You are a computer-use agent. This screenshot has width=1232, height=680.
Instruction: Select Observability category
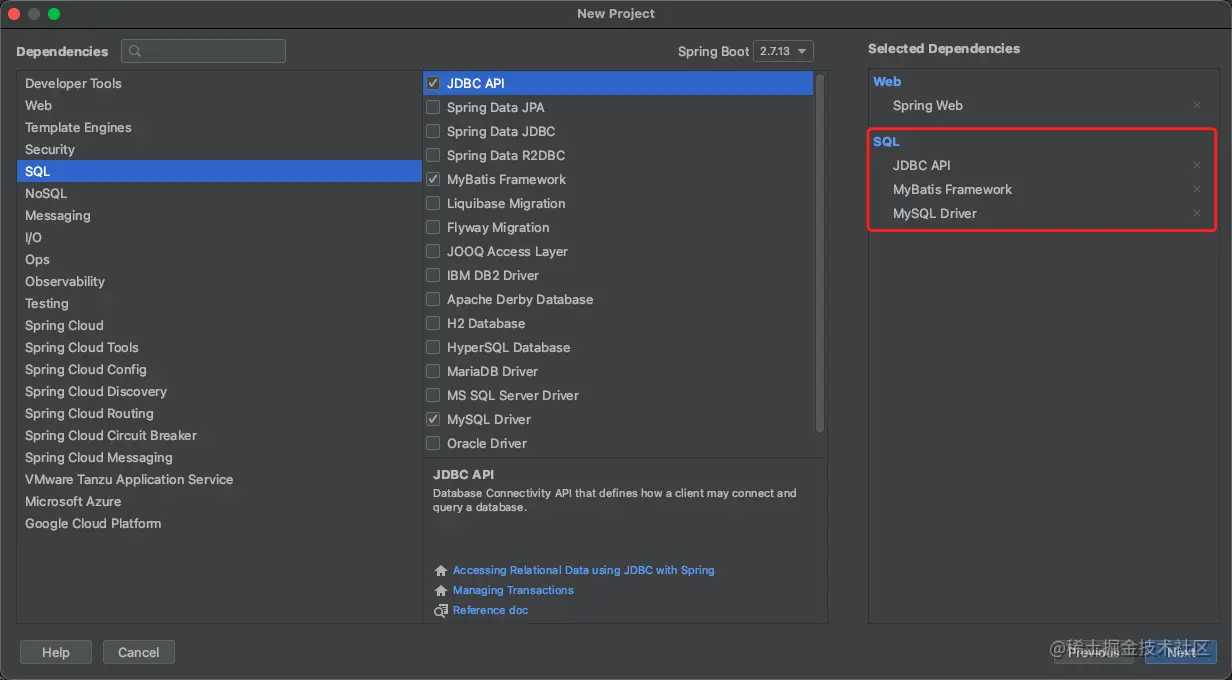(219, 281)
